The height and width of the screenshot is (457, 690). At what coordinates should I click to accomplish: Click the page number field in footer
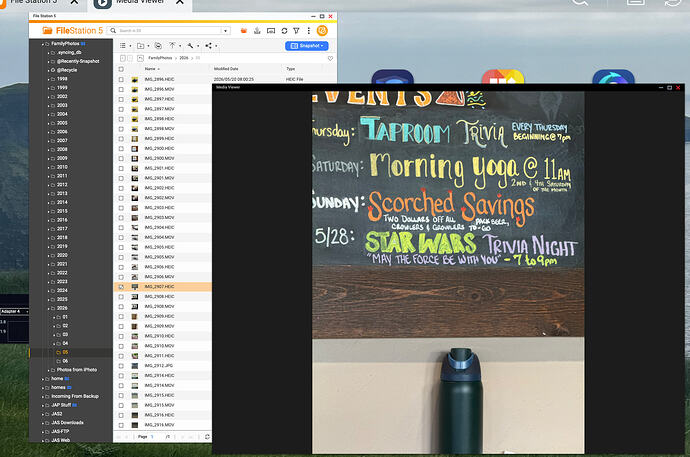coord(152,437)
